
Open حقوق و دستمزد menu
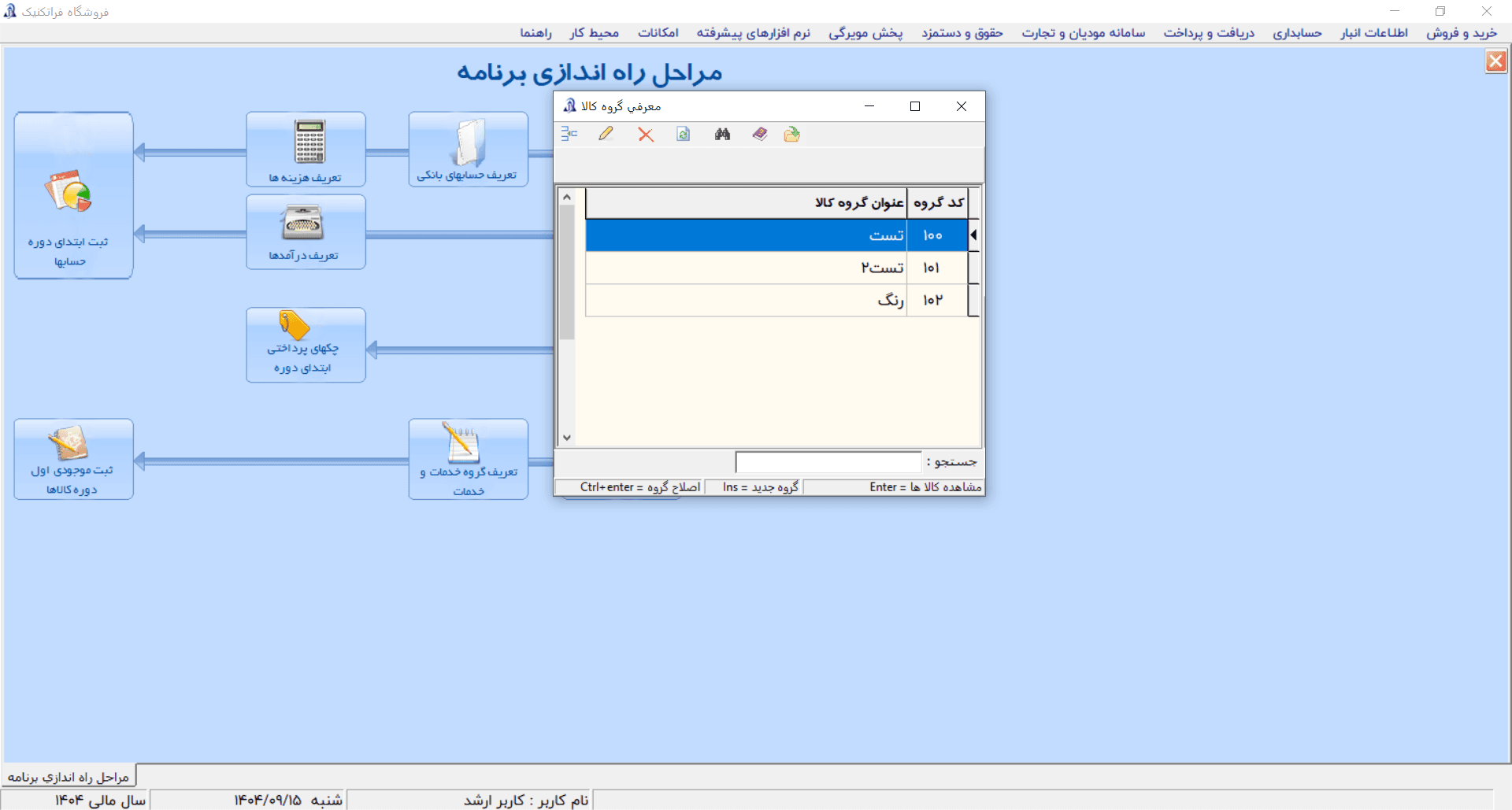962,33
